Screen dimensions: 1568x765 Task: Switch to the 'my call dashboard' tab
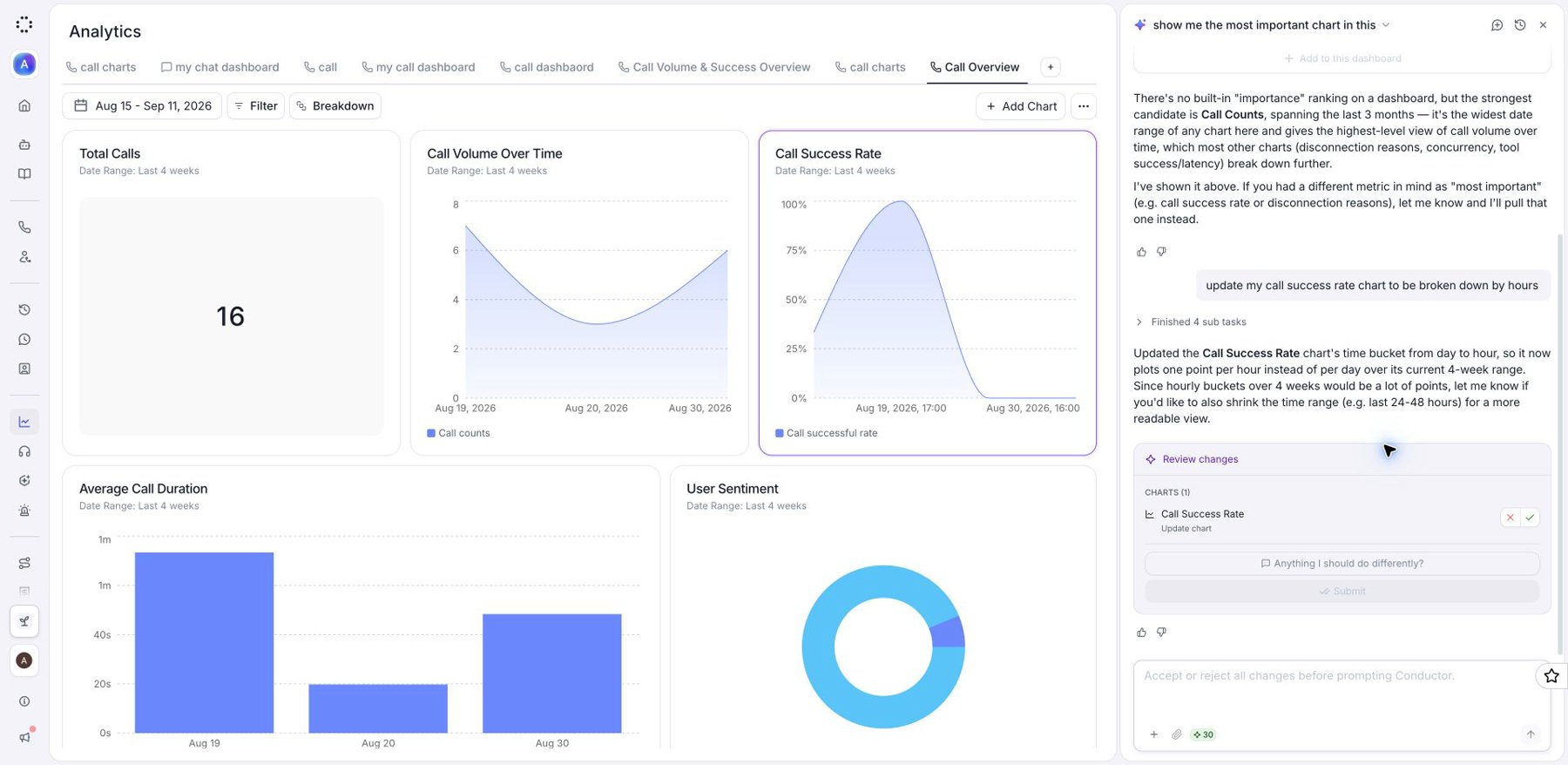point(418,67)
